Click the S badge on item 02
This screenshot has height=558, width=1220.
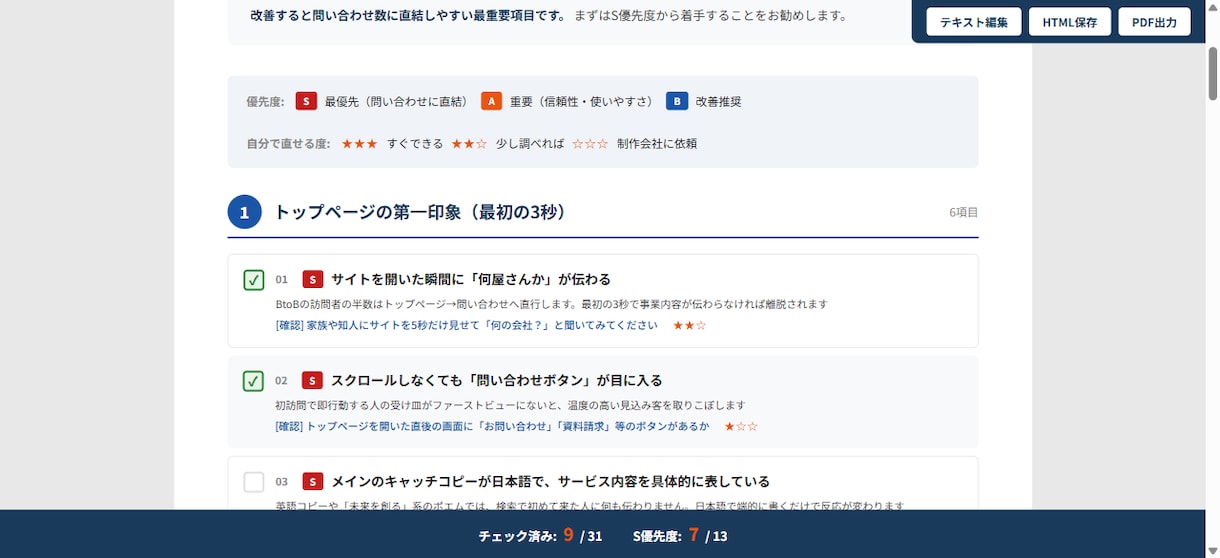313,380
